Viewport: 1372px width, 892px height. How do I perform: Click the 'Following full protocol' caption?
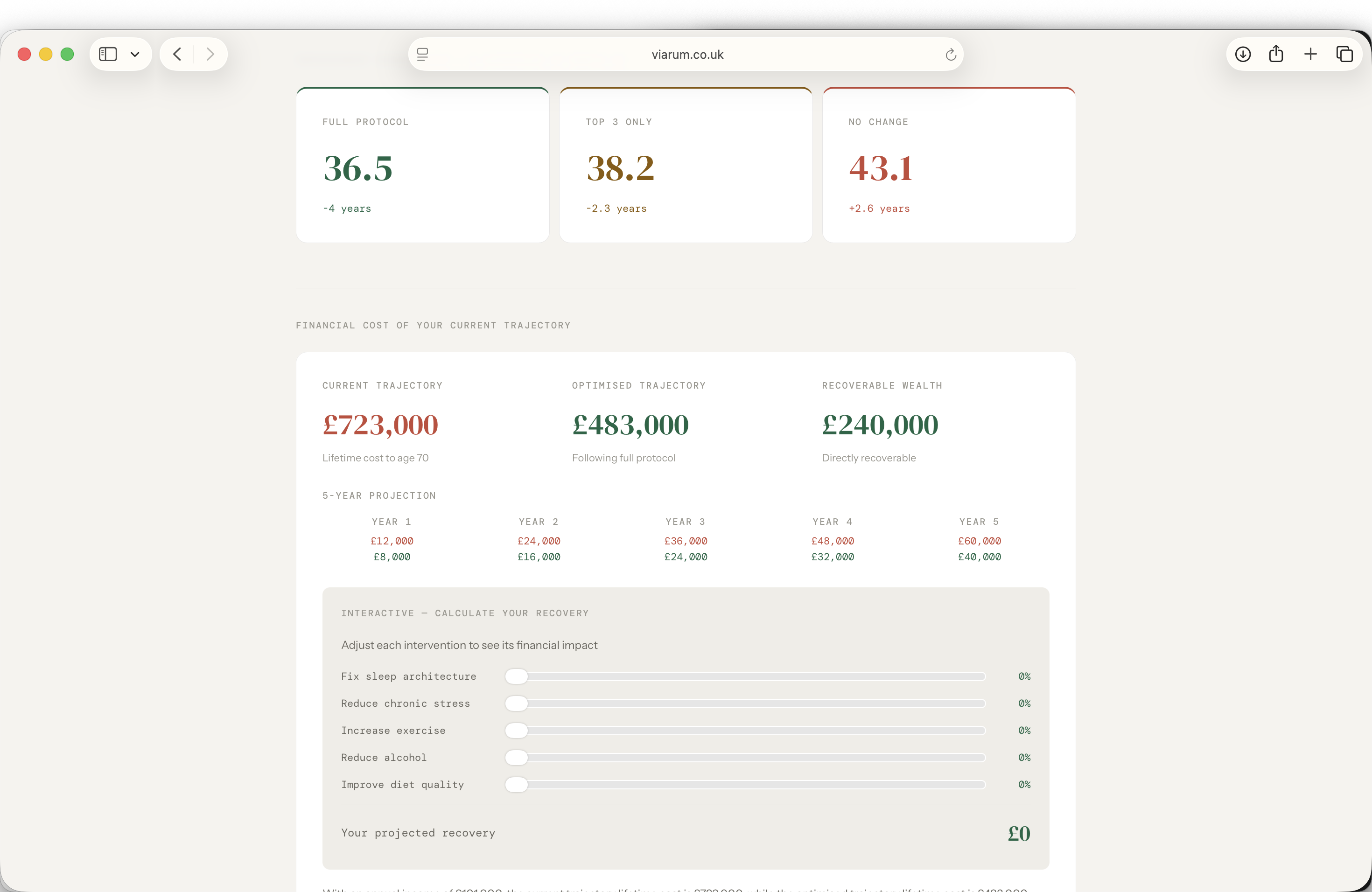624,458
